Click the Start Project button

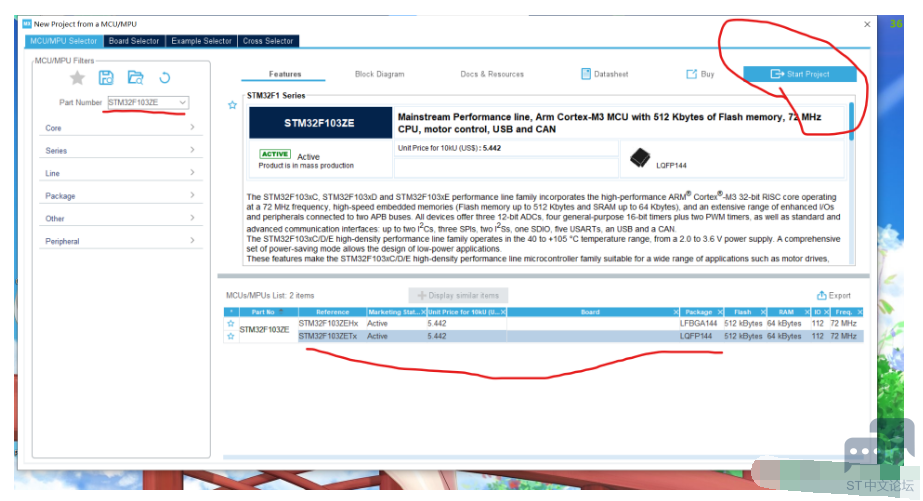[x=800, y=74]
